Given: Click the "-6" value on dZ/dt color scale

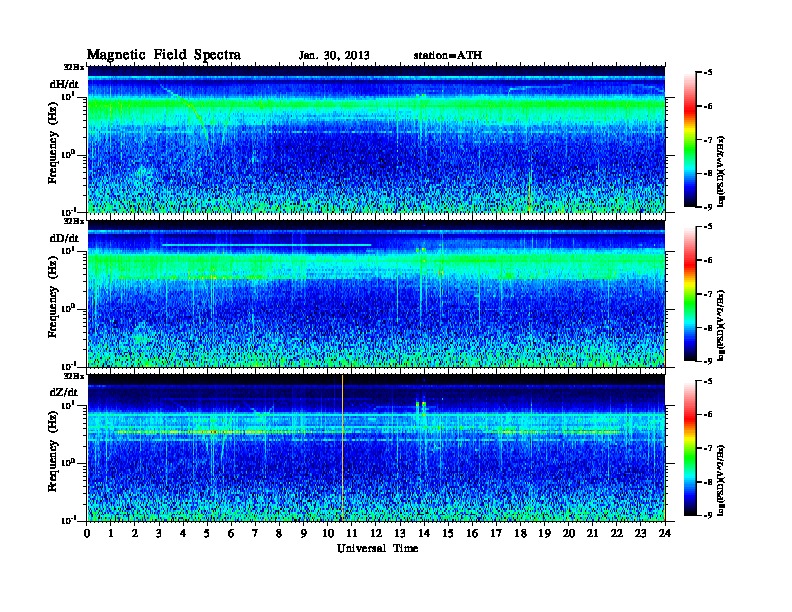Looking at the screenshot, I should tap(708, 414).
